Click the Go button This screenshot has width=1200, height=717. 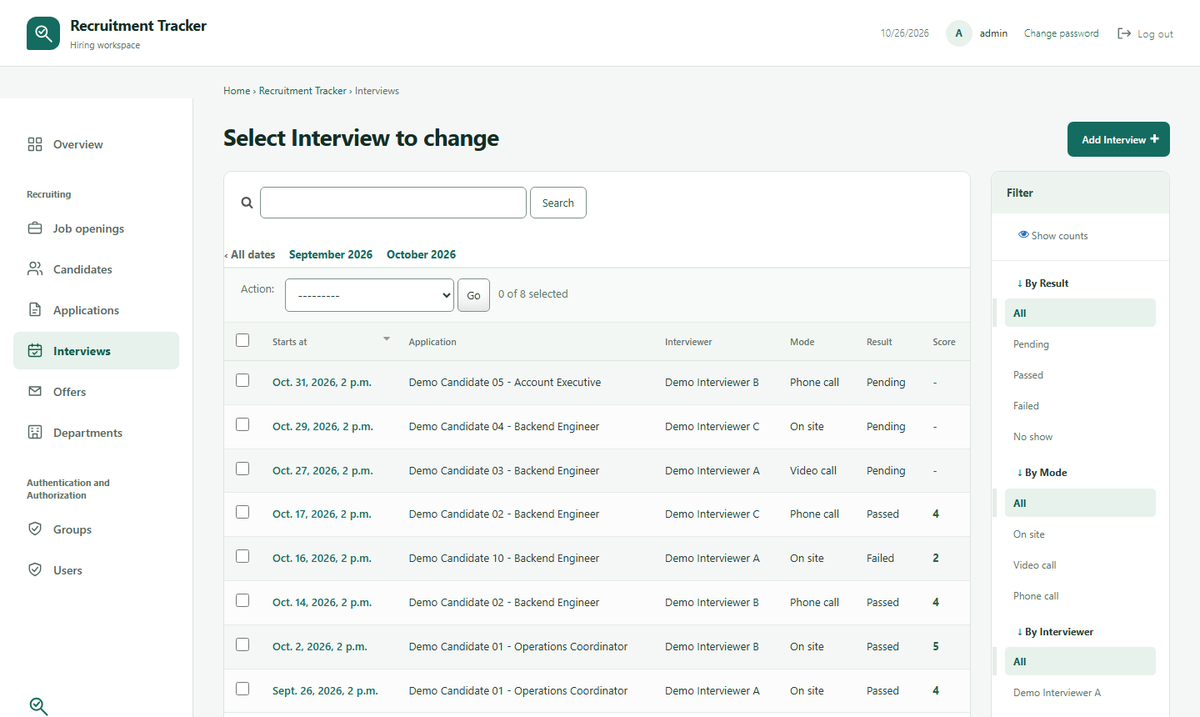coord(474,295)
